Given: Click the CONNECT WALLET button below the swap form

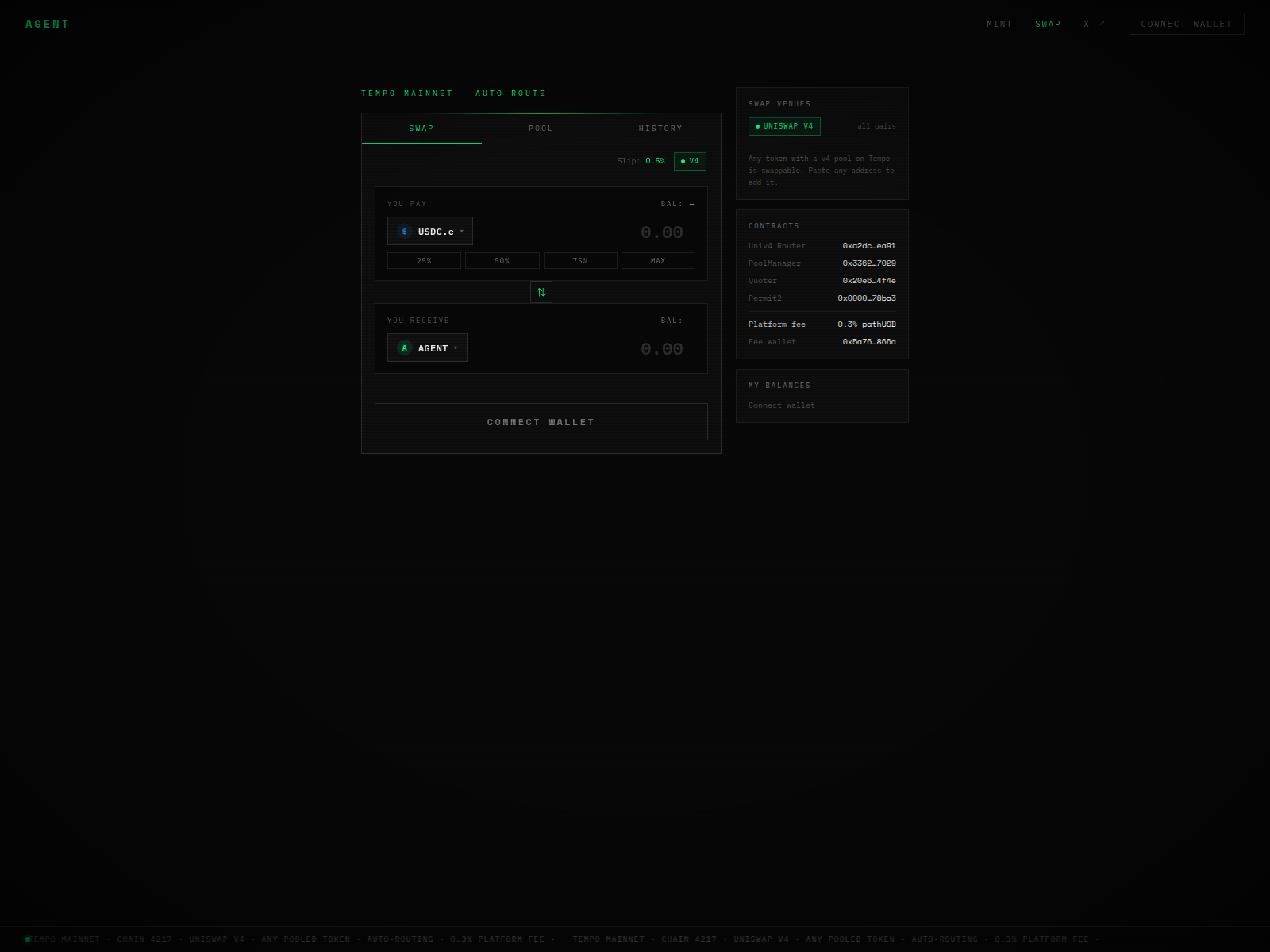Looking at the screenshot, I should [x=541, y=421].
